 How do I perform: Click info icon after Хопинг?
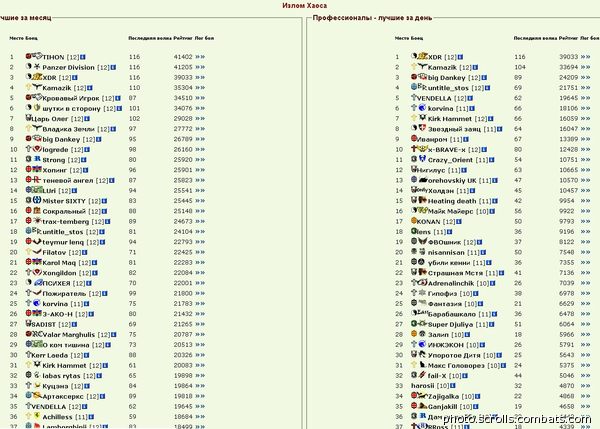click(85, 170)
